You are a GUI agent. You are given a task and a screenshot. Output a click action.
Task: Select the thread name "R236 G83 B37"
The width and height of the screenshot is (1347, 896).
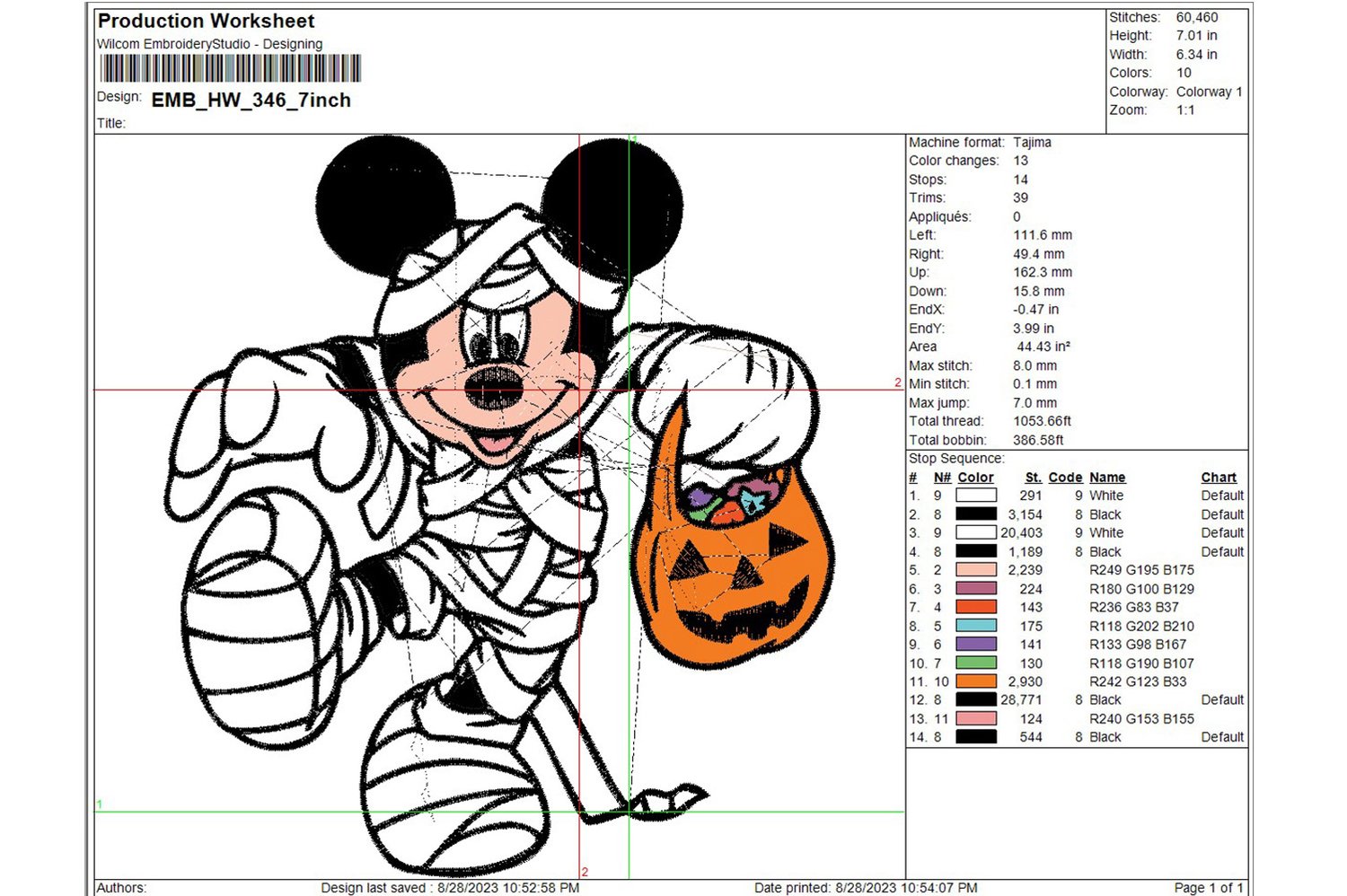click(1134, 607)
